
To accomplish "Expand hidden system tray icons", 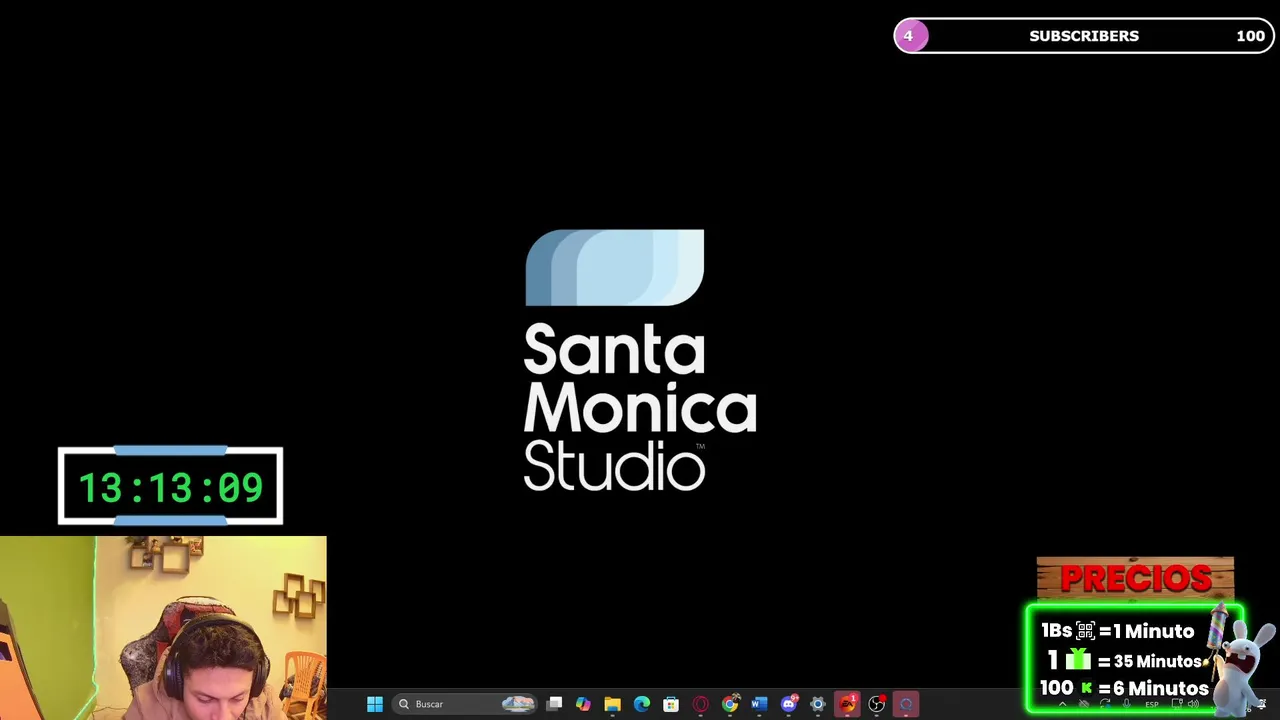I will 1063,704.
